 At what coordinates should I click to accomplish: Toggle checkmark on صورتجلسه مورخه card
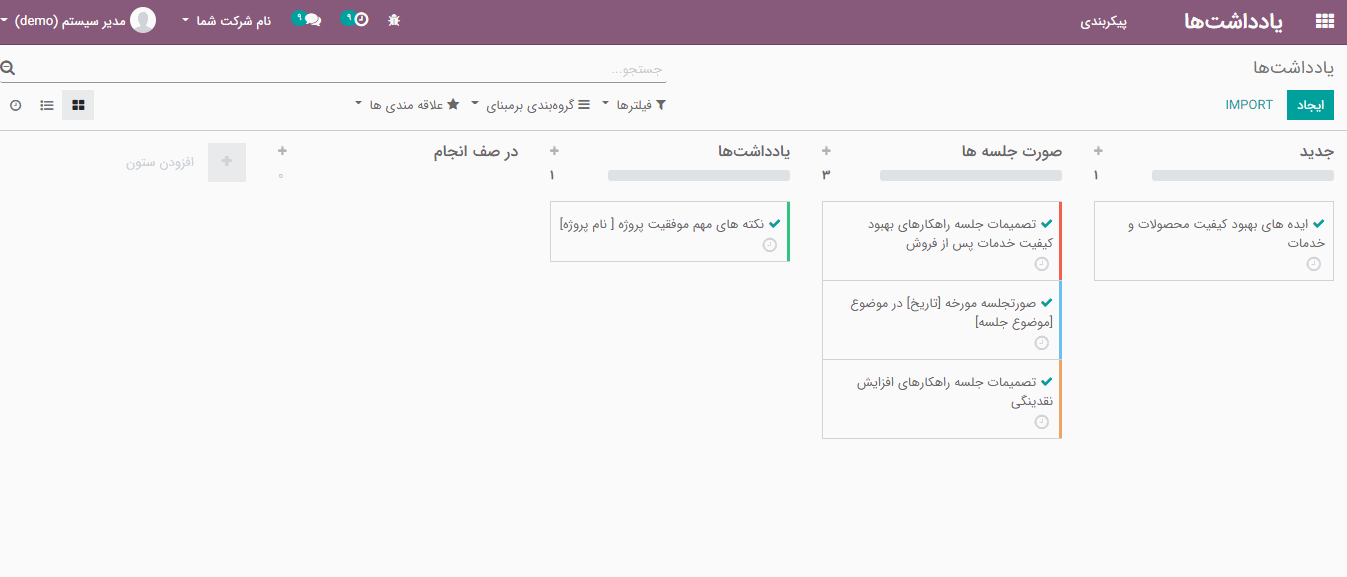(x=1046, y=303)
